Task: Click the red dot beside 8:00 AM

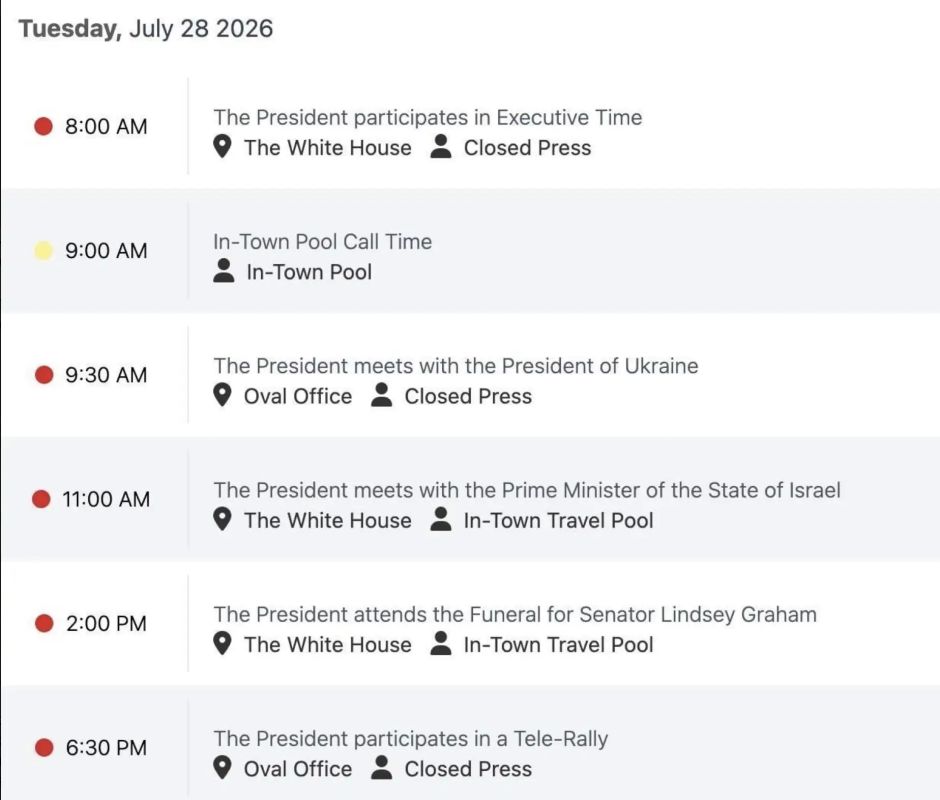Action: coord(43,127)
